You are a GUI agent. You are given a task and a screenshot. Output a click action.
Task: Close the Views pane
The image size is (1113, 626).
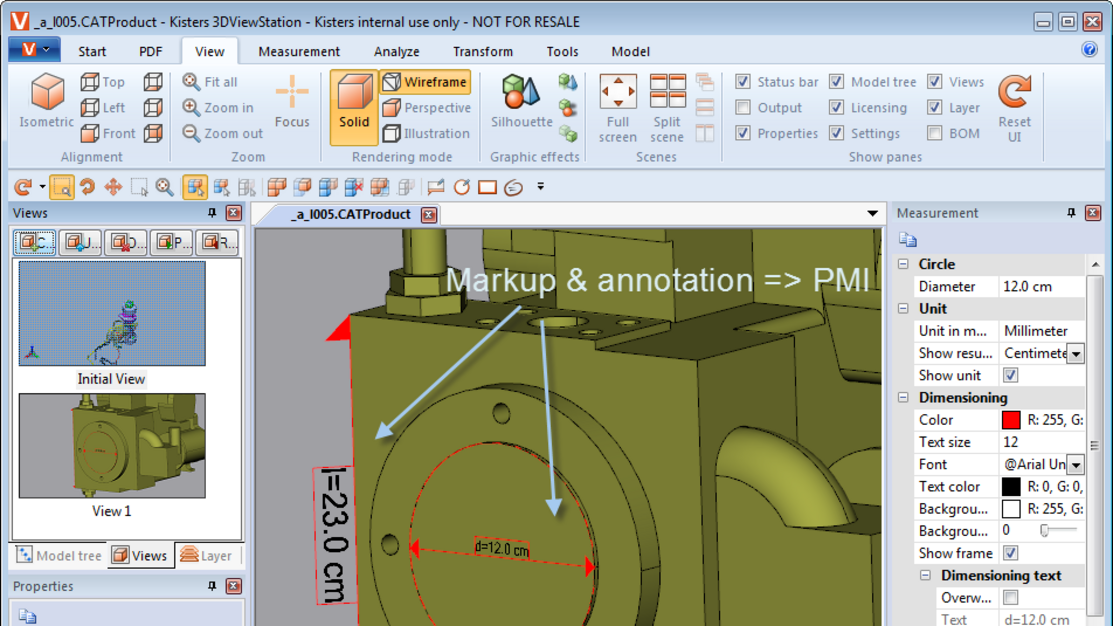(x=234, y=213)
